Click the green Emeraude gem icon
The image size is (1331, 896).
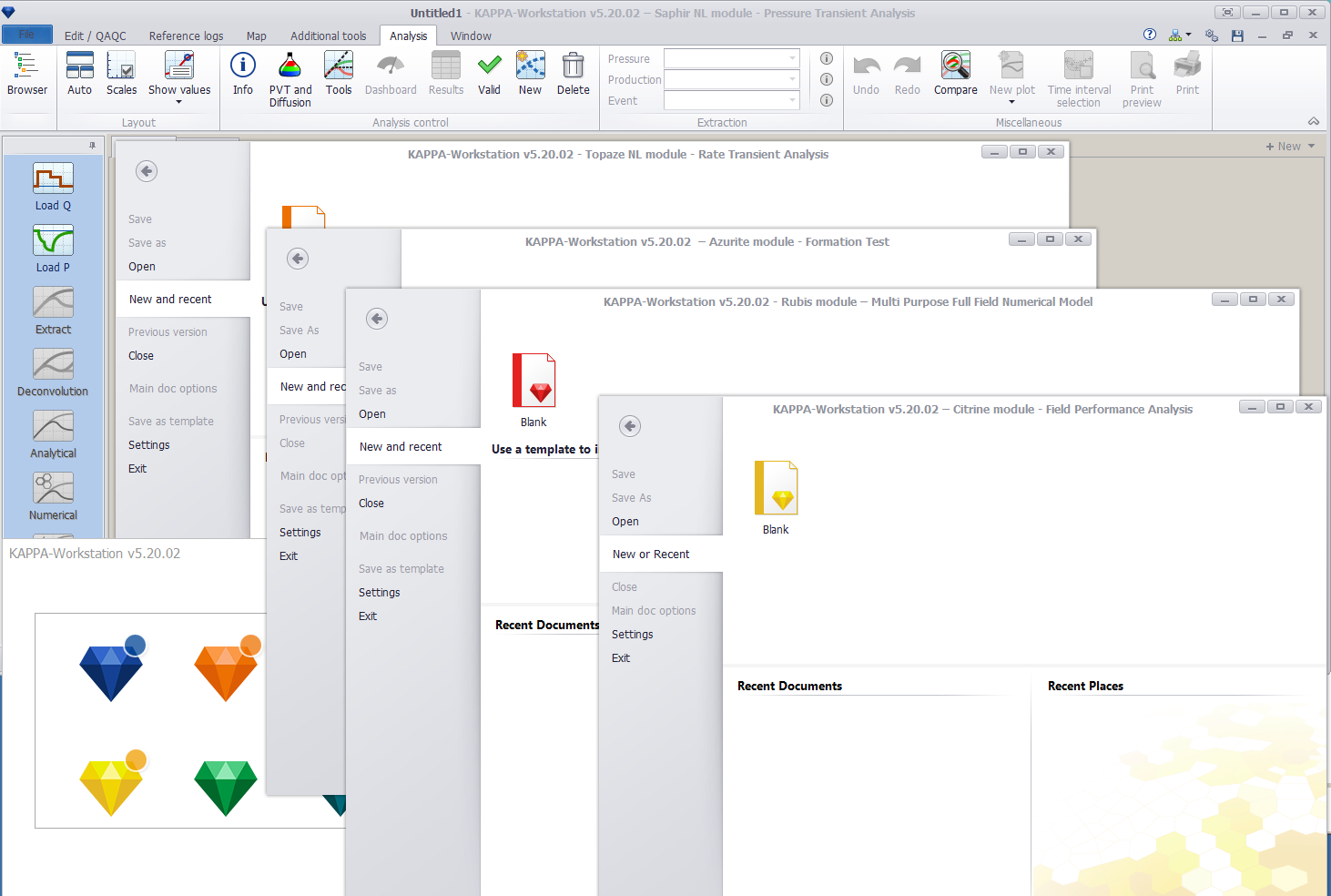pos(226,788)
